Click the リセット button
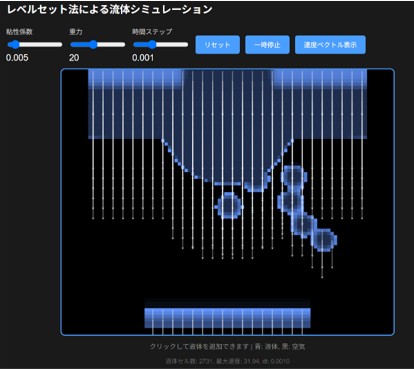The width and height of the screenshot is (414, 369). click(217, 45)
